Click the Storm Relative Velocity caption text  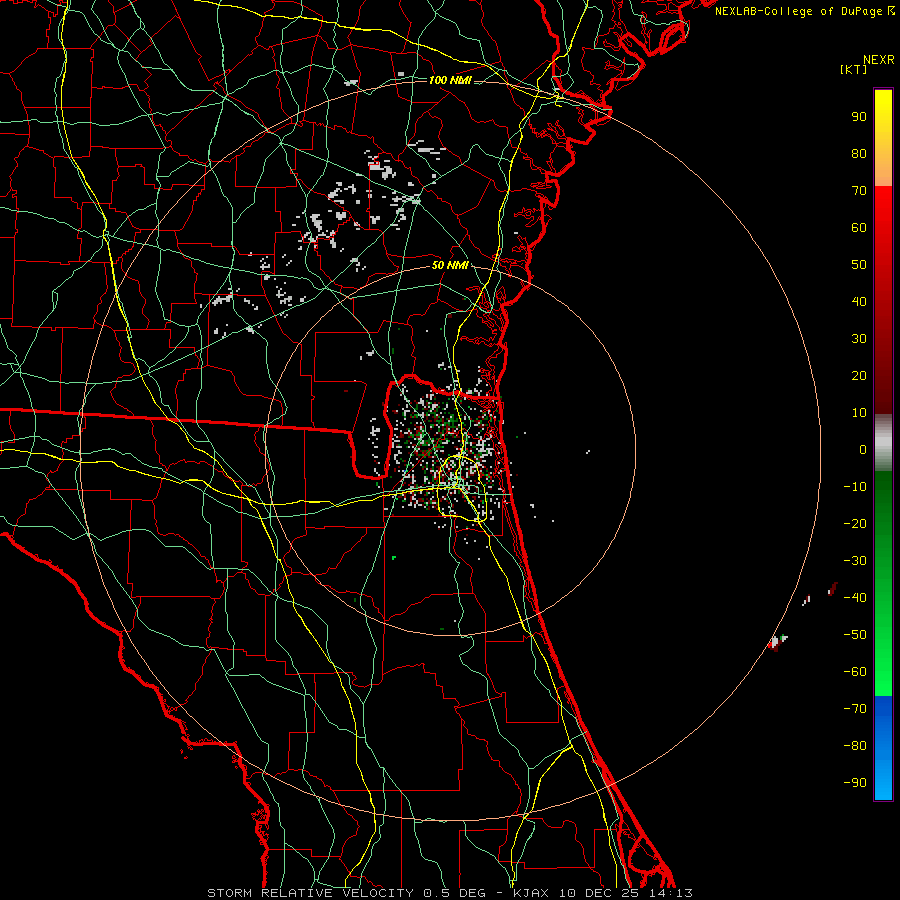(450, 893)
